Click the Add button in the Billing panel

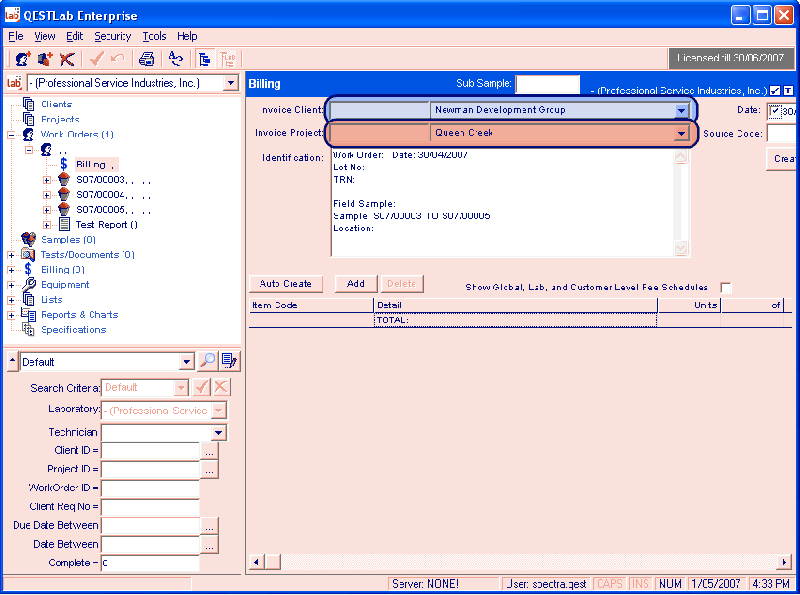click(x=356, y=283)
